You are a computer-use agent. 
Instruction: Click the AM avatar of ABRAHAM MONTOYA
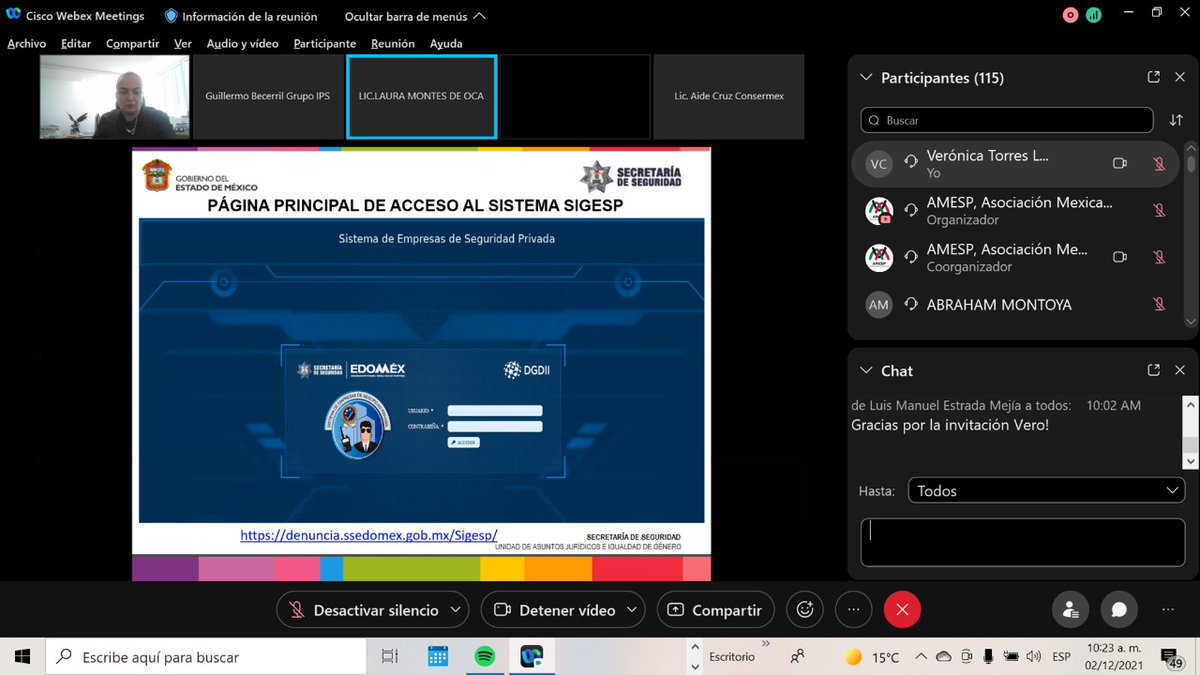(x=878, y=305)
